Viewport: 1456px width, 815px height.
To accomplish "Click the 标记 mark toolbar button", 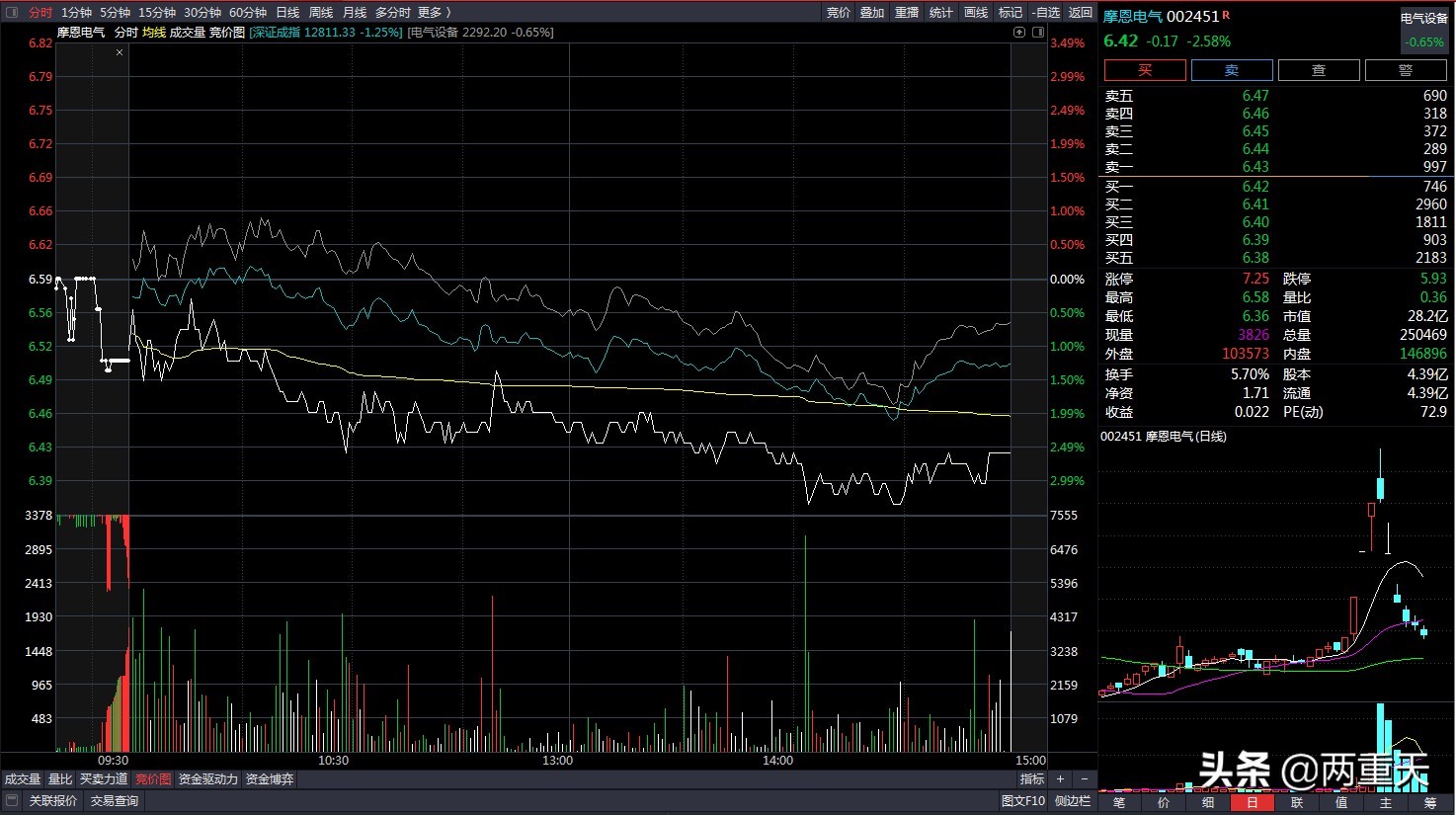I will tap(1011, 12).
